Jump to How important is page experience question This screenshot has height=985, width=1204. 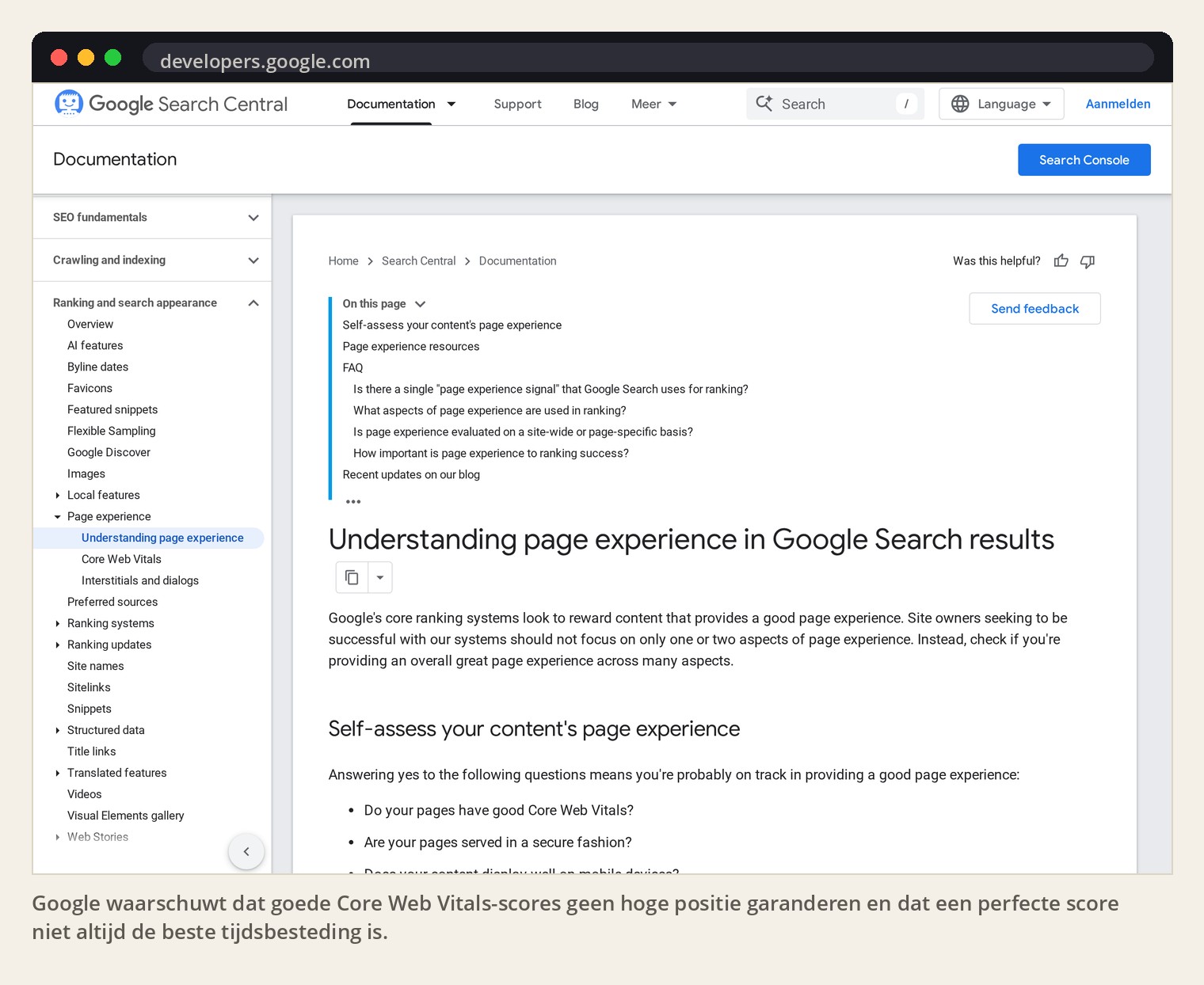(x=491, y=453)
